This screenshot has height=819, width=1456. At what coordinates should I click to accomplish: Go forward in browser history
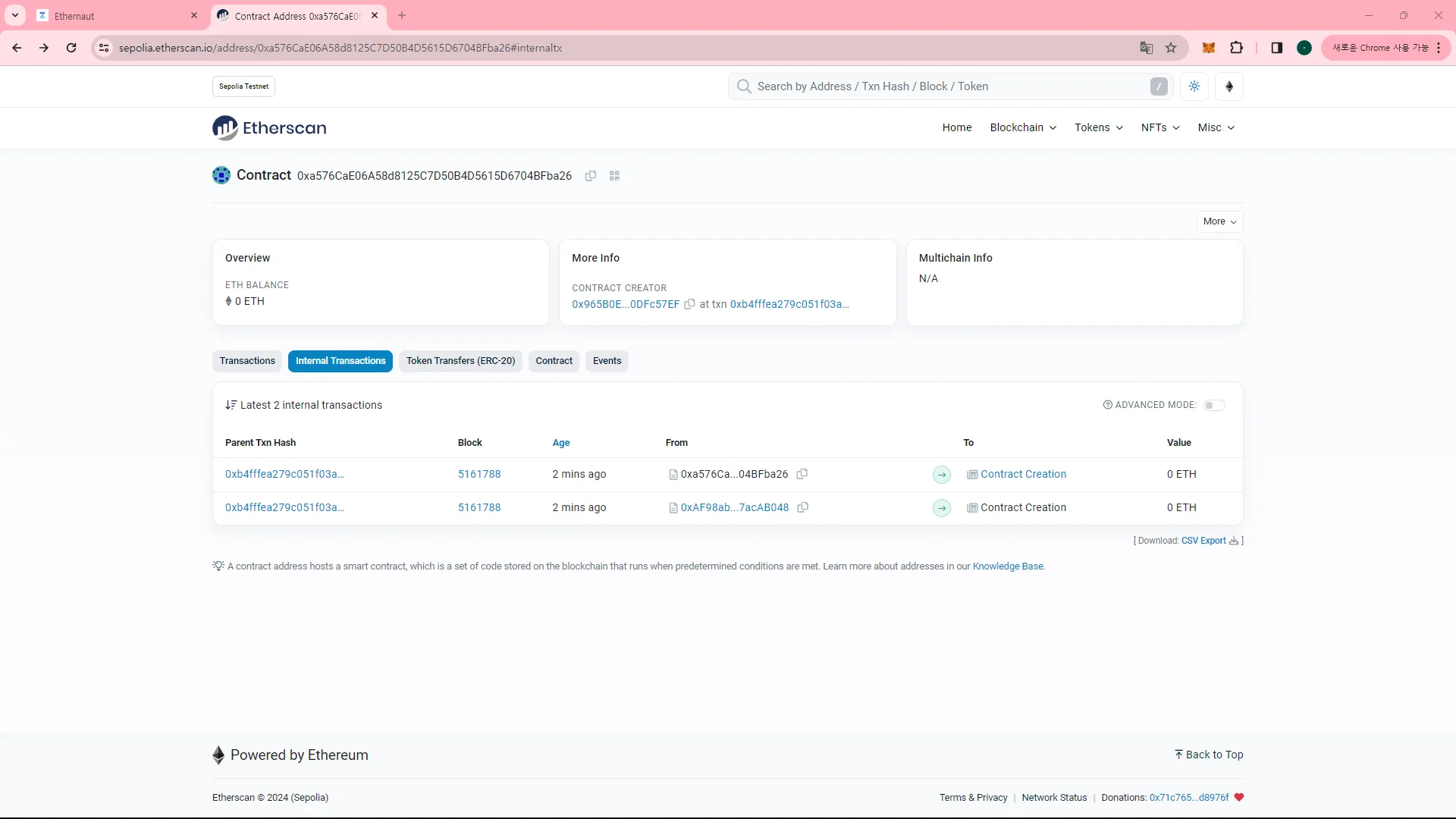[44, 48]
